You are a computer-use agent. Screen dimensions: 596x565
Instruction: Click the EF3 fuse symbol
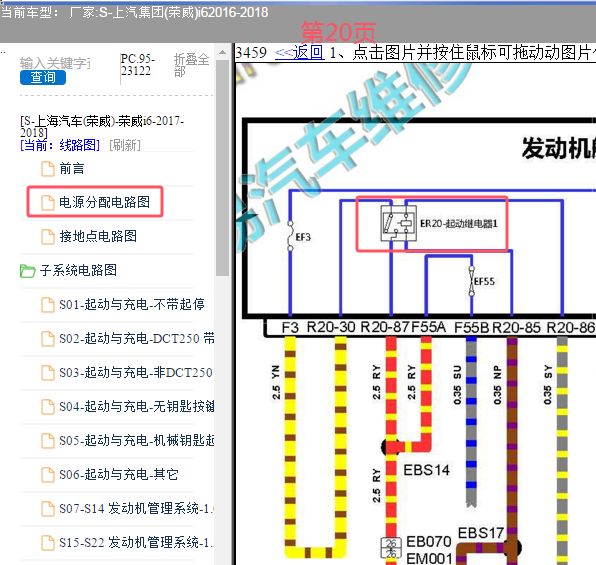click(290, 236)
